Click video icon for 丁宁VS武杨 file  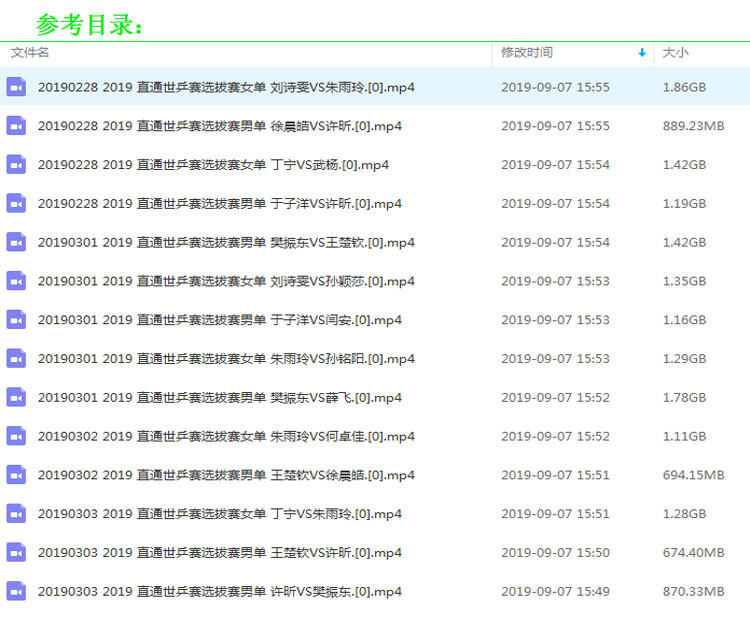click(16, 165)
